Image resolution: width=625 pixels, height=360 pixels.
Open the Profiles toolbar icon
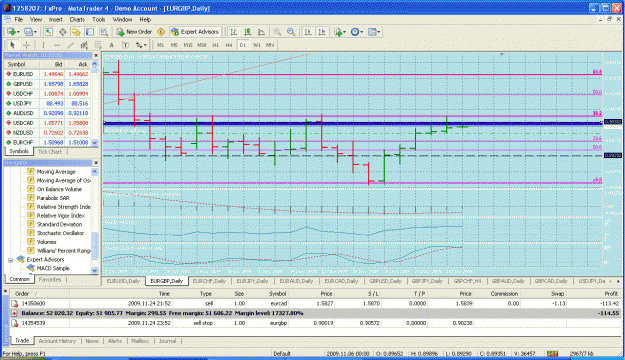[x=30, y=32]
